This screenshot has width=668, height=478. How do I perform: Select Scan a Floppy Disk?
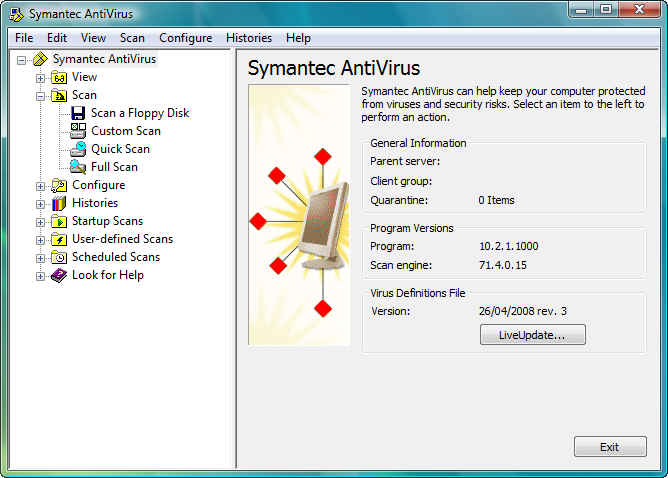(140, 113)
